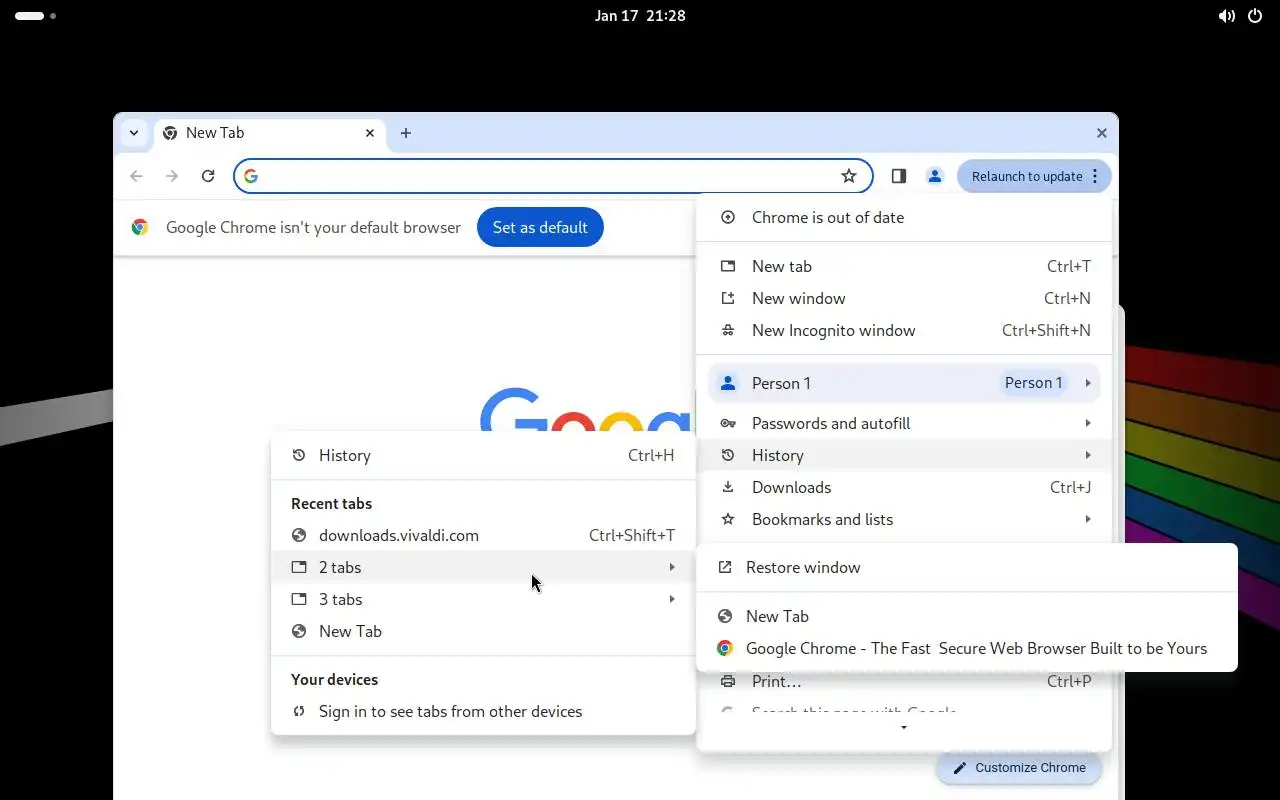The width and height of the screenshot is (1280, 800).
Task: Click Sign in to see tabs from other devices
Action: [x=483, y=711]
